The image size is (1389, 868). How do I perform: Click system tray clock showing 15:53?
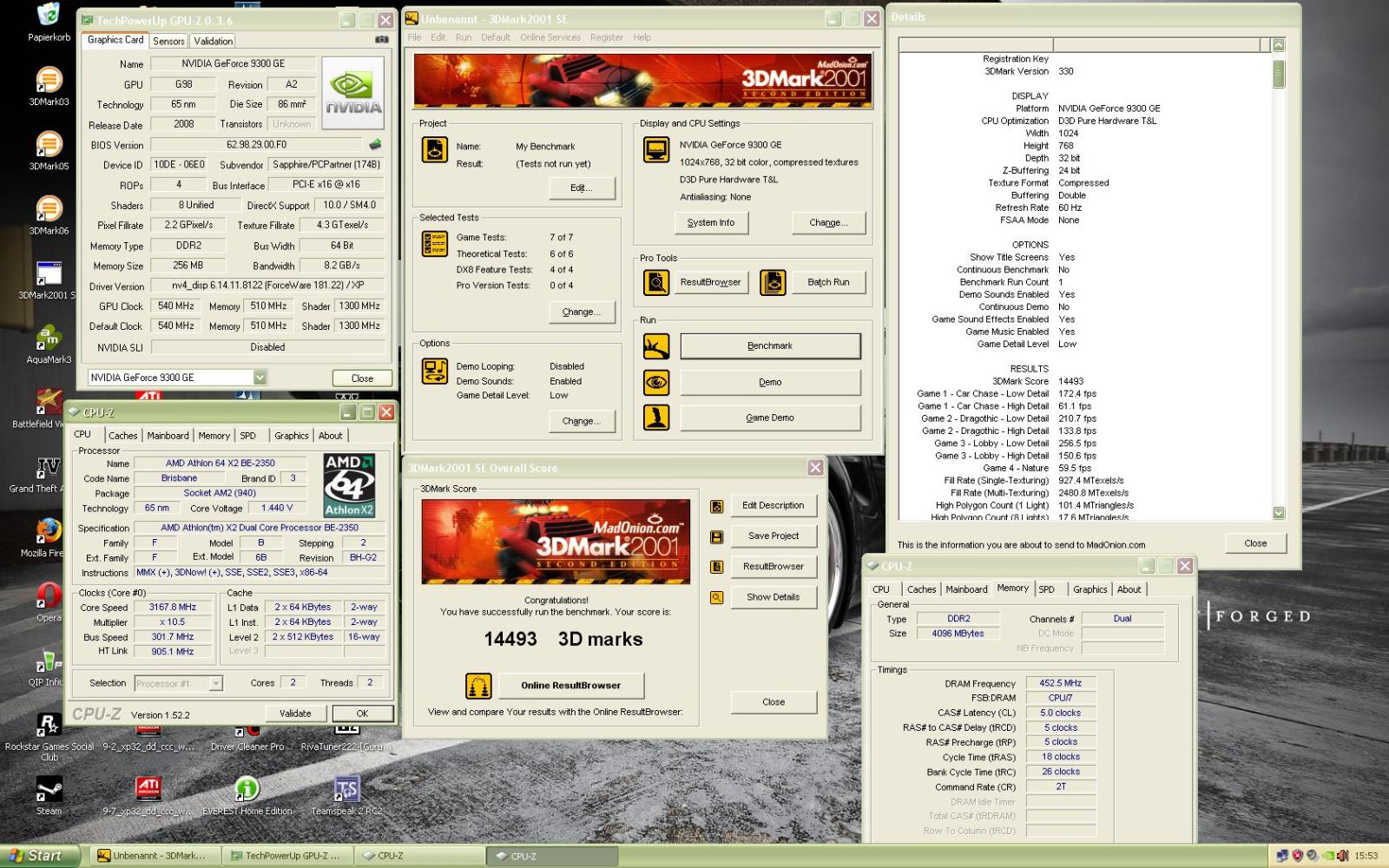pyautogui.click(x=1366, y=856)
